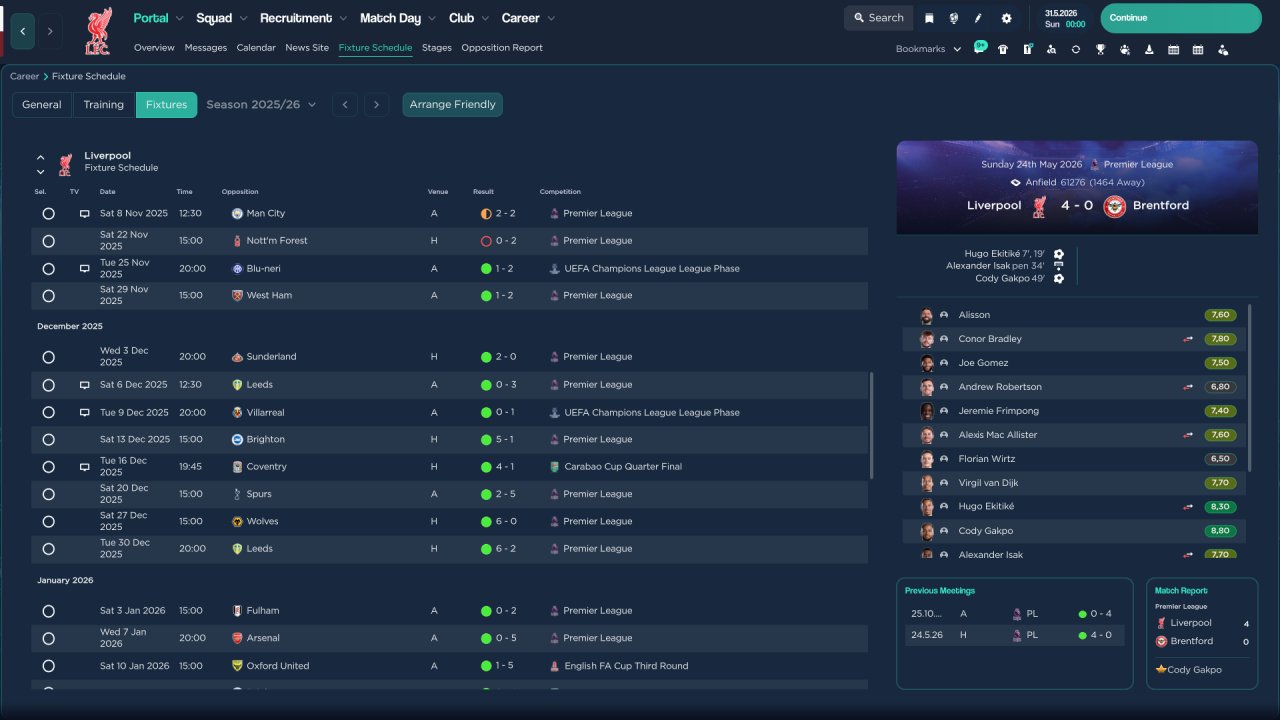1280x720 pixels.
Task: Click the Brighton club badge
Action: click(237, 439)
